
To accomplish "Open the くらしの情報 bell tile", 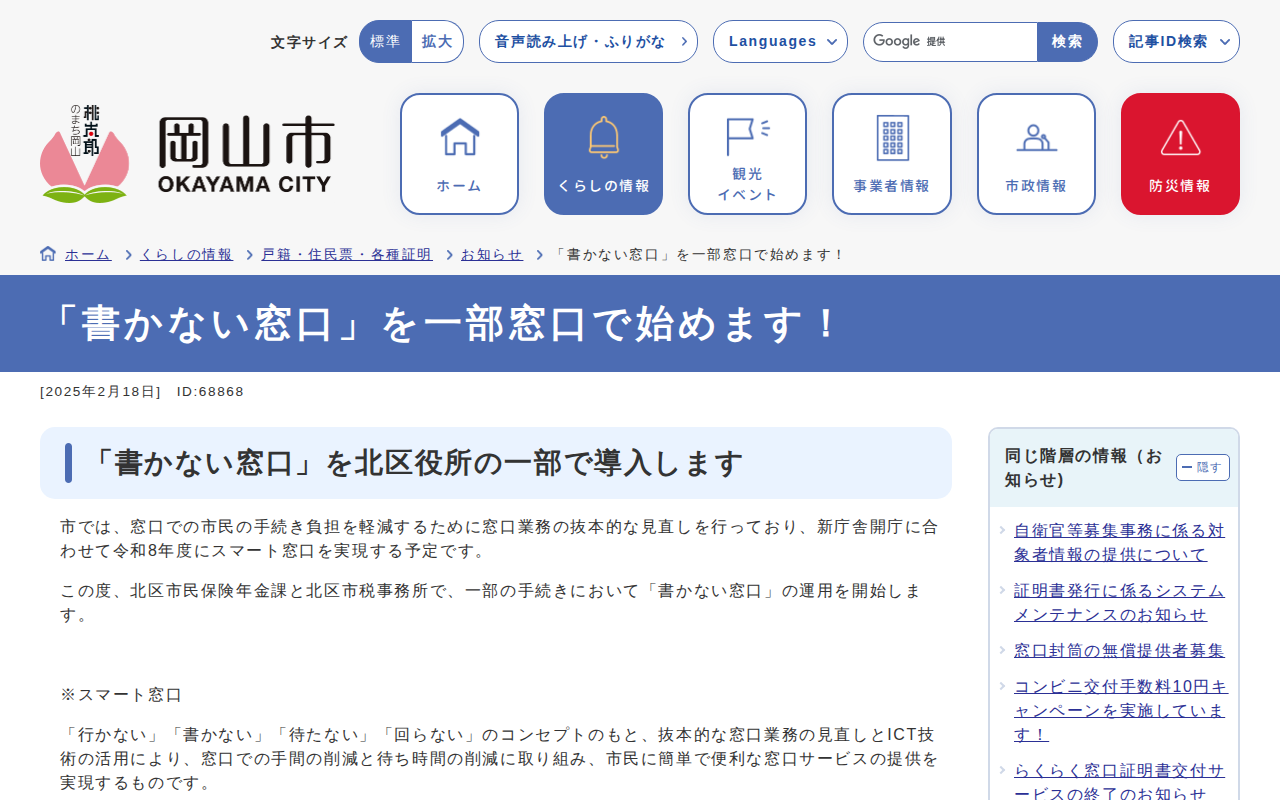I will (603, 154).
